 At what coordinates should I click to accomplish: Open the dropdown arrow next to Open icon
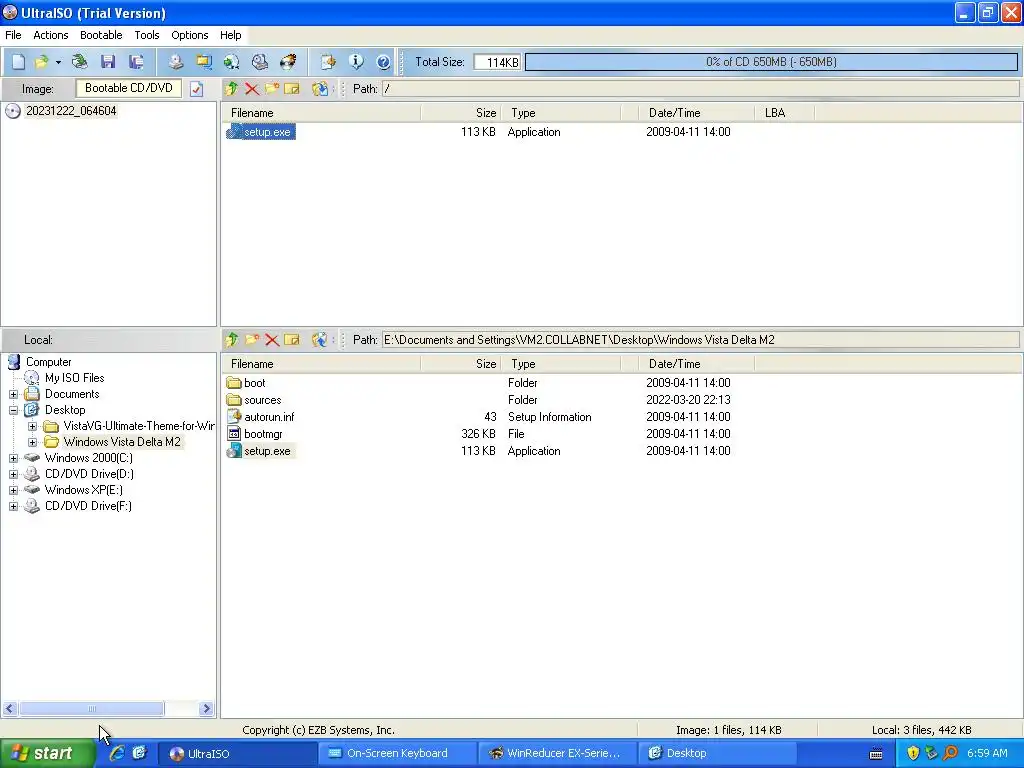pyautogui.click(x=58, y=63)
